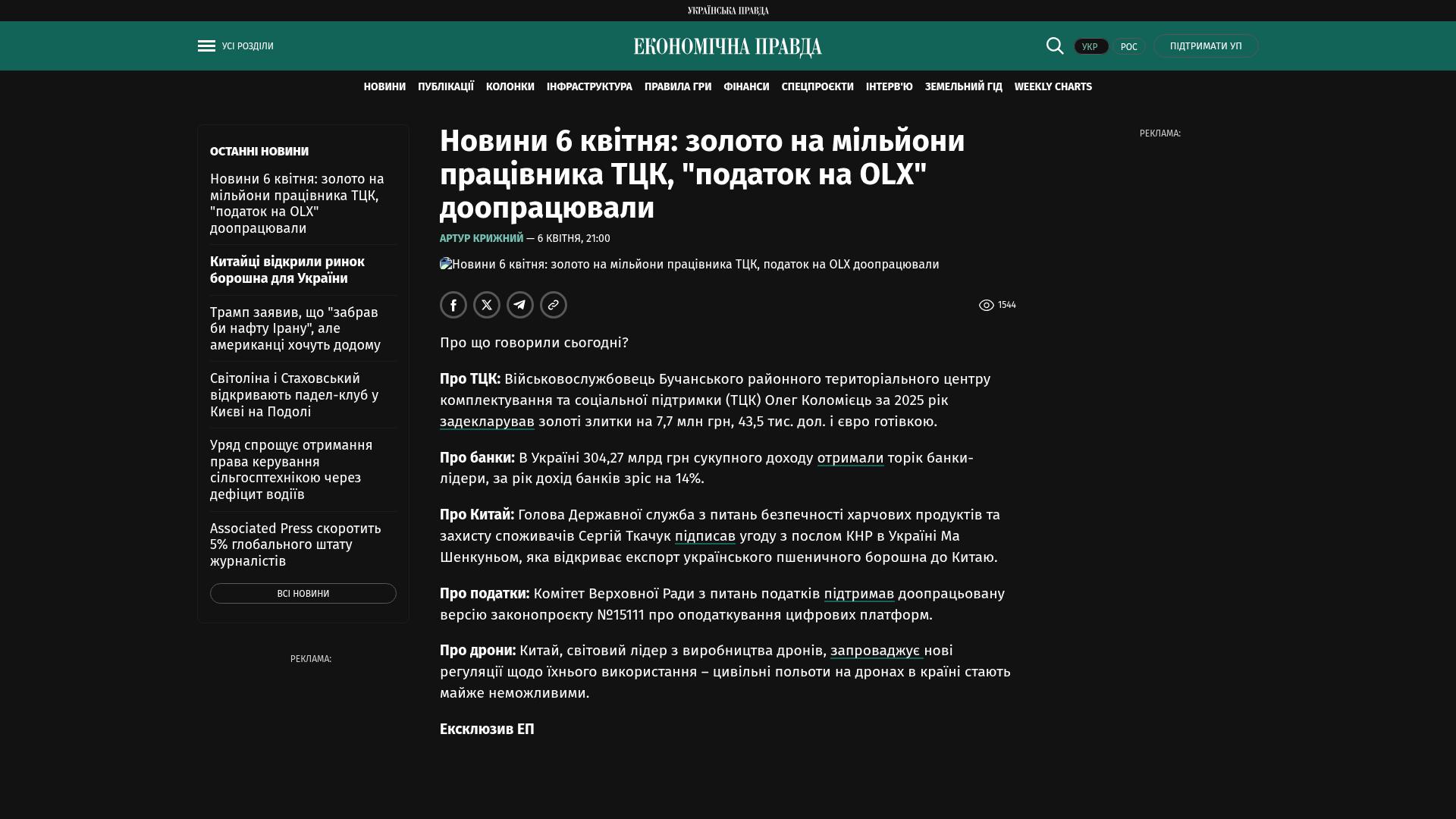Open the link 'задекларував' in the article
The width and height of the screenshot is (1456, 819).
coord(487,422)
